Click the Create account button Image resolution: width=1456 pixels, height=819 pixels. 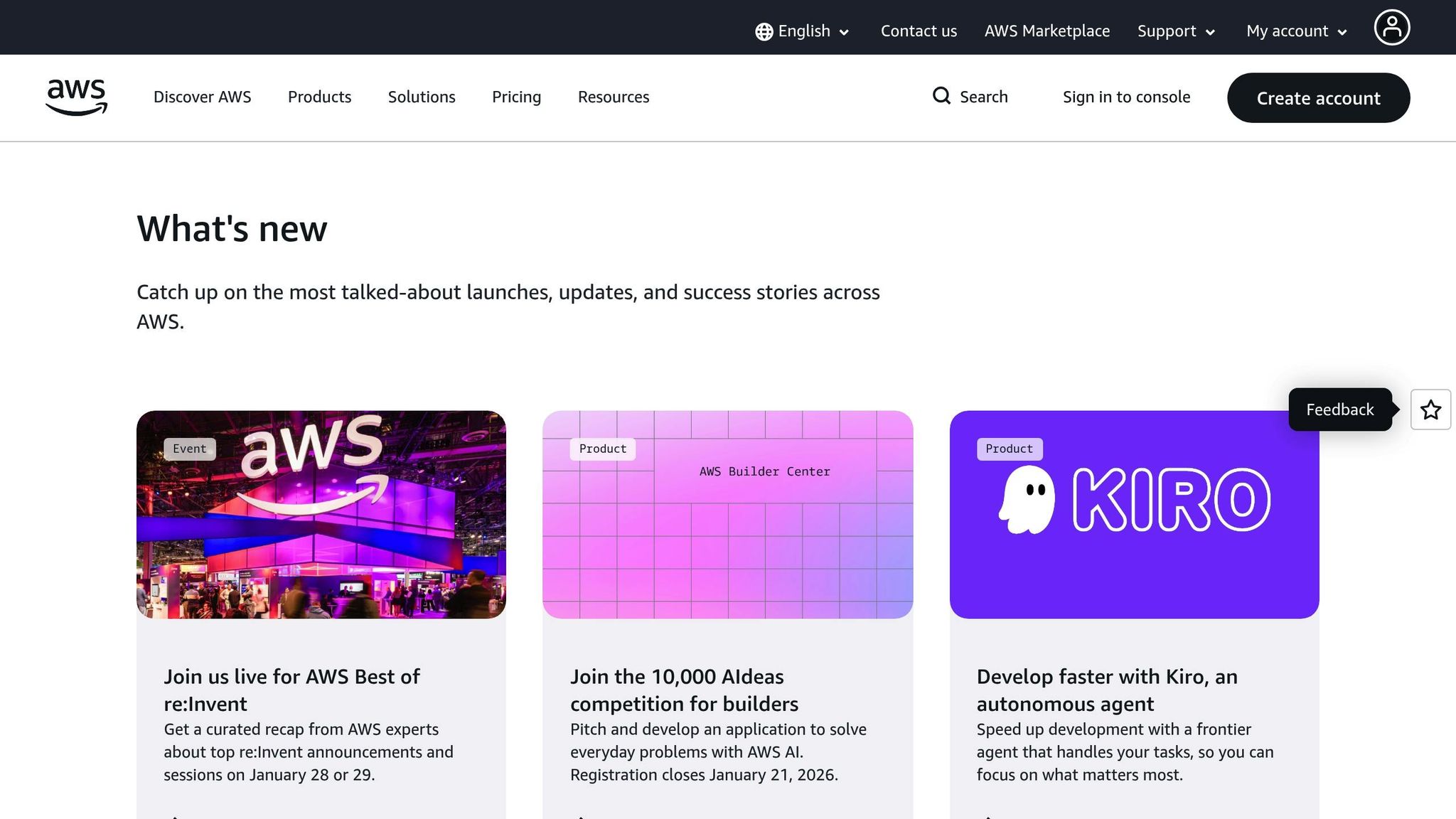point(1318,98)
